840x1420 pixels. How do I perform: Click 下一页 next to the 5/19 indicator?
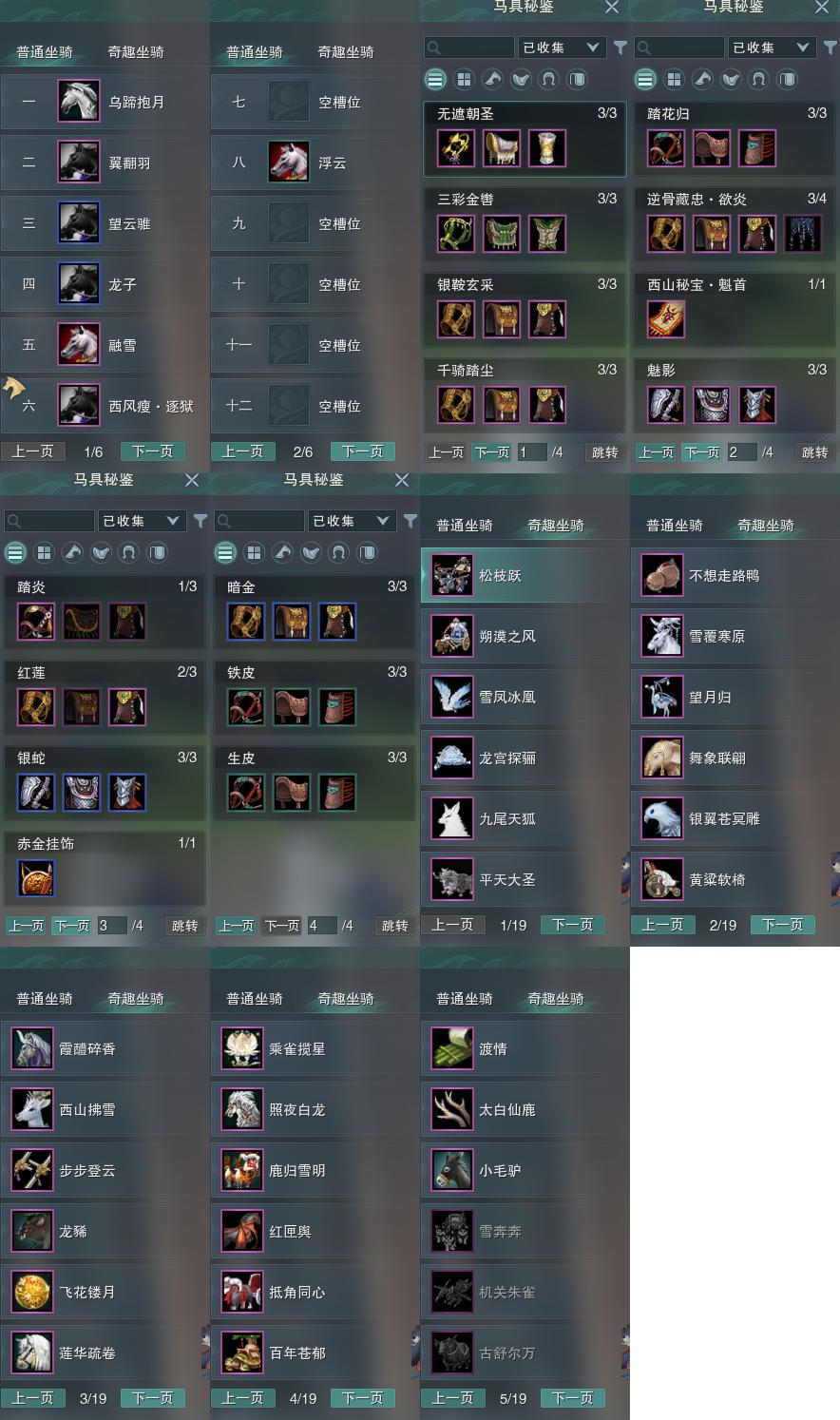(572, 1398)
